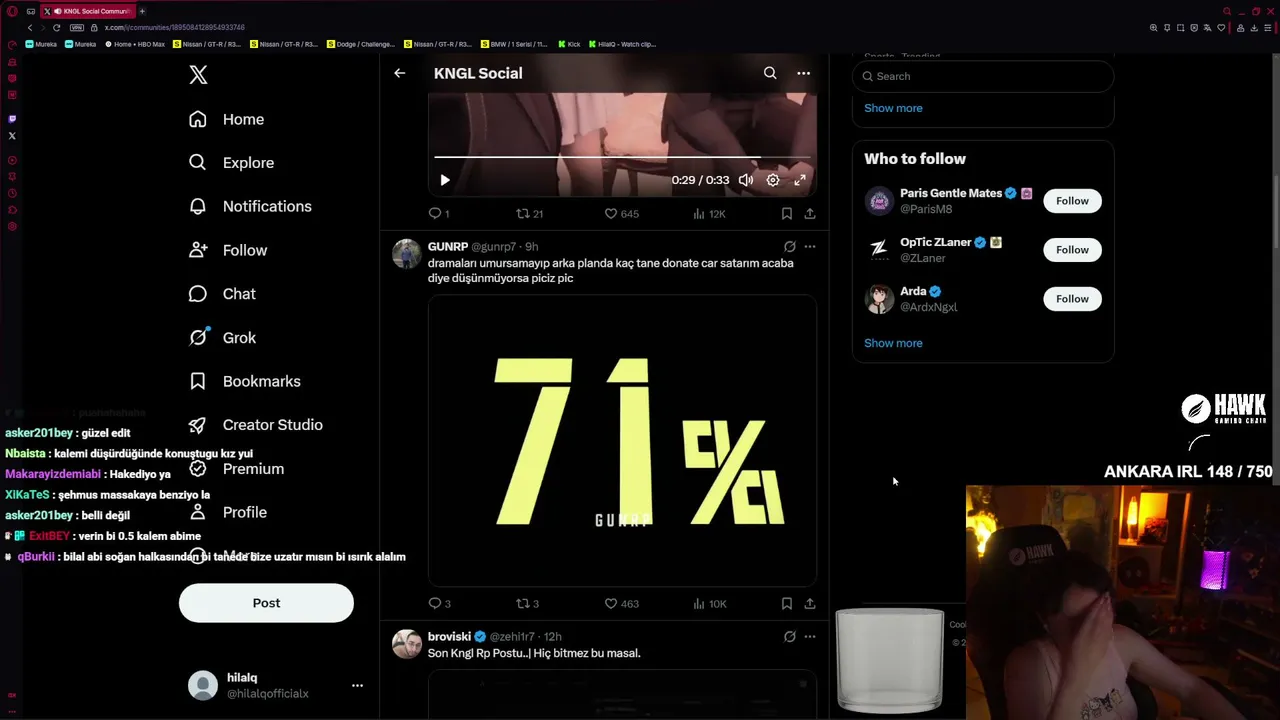Share GUNRP's post

810,604
